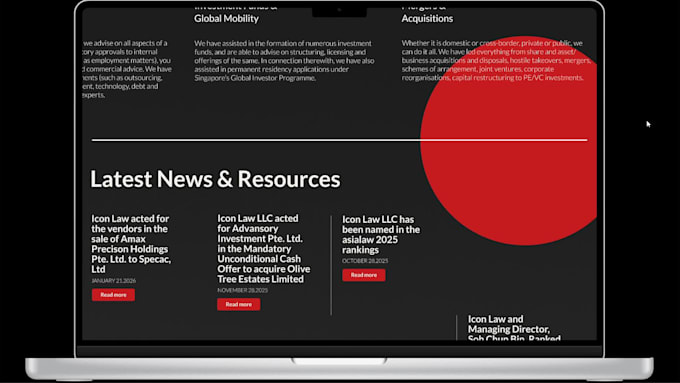680x383 pixels.
Task: Click Read more under Amax Precison Holdings article
Action: coord(113,295)
